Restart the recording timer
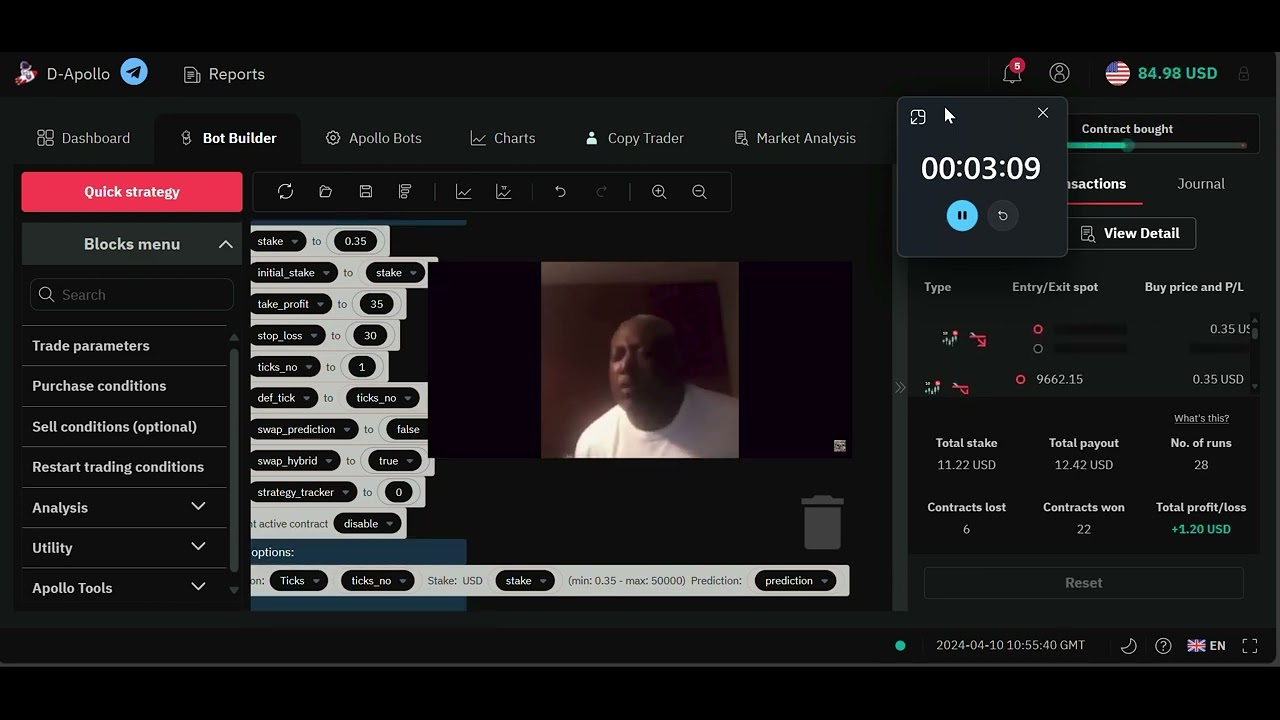This screenshot has width=1280, height=720. coord(1003,215)
